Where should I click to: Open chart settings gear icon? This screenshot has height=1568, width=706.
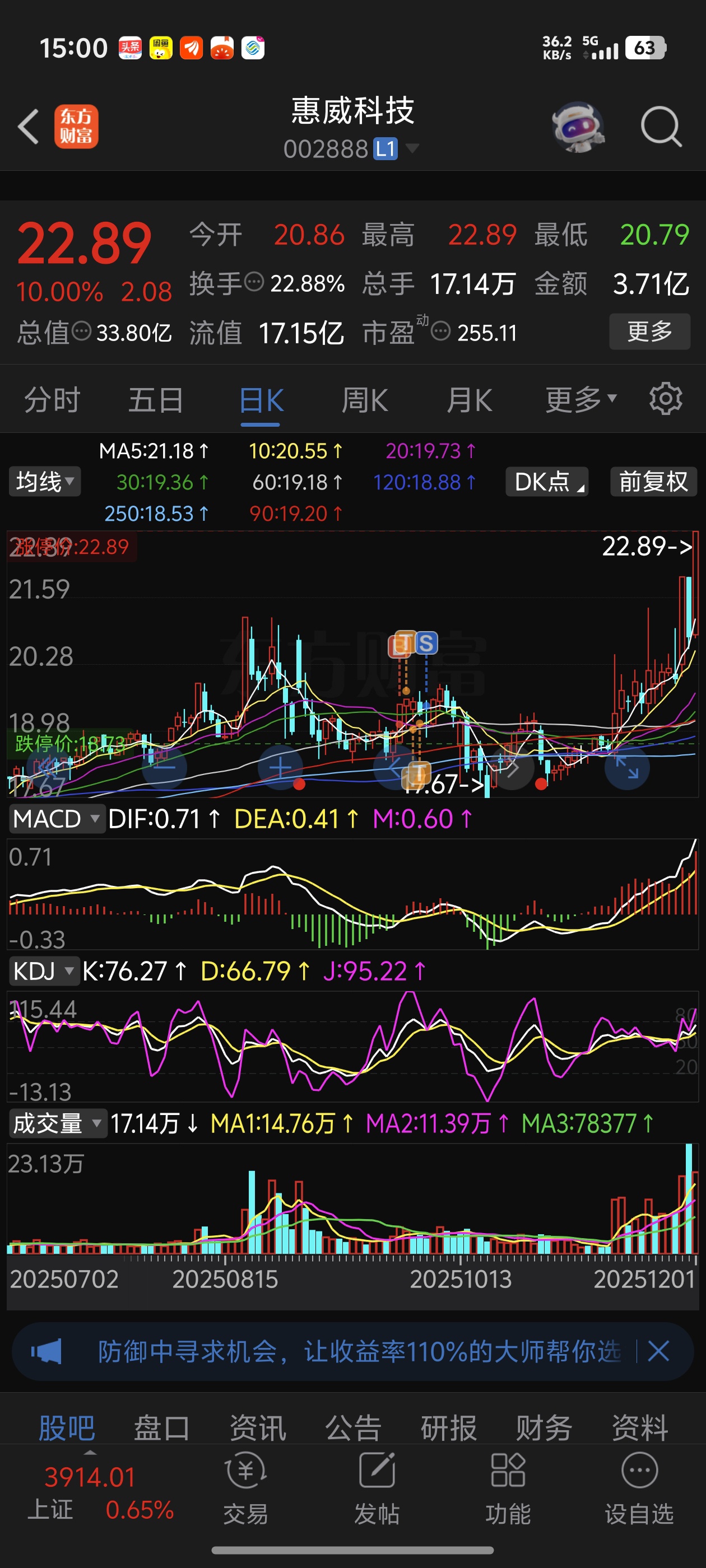pos(665,399)
